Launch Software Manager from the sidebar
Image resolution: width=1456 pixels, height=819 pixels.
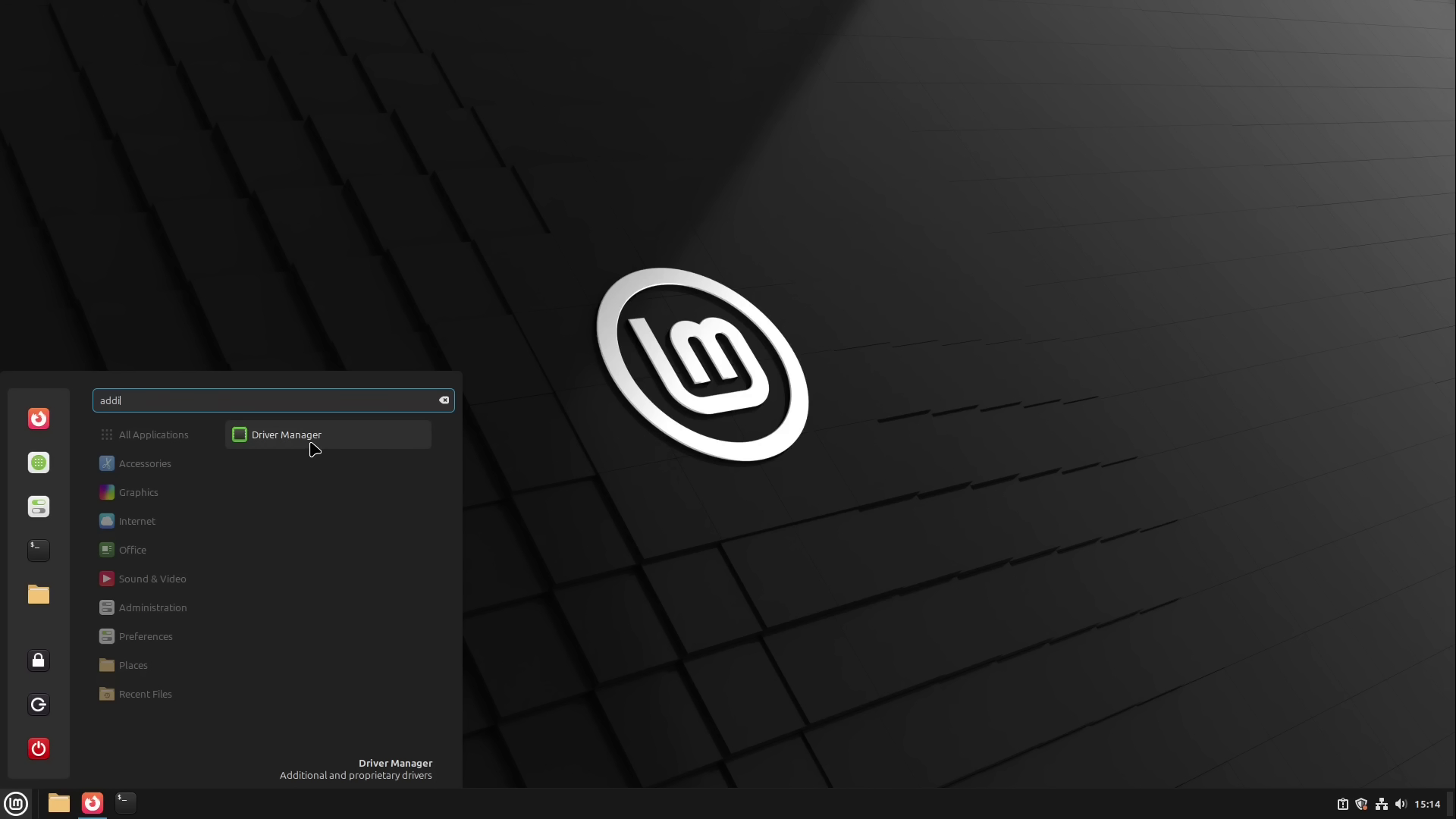[x=39, y=462]
